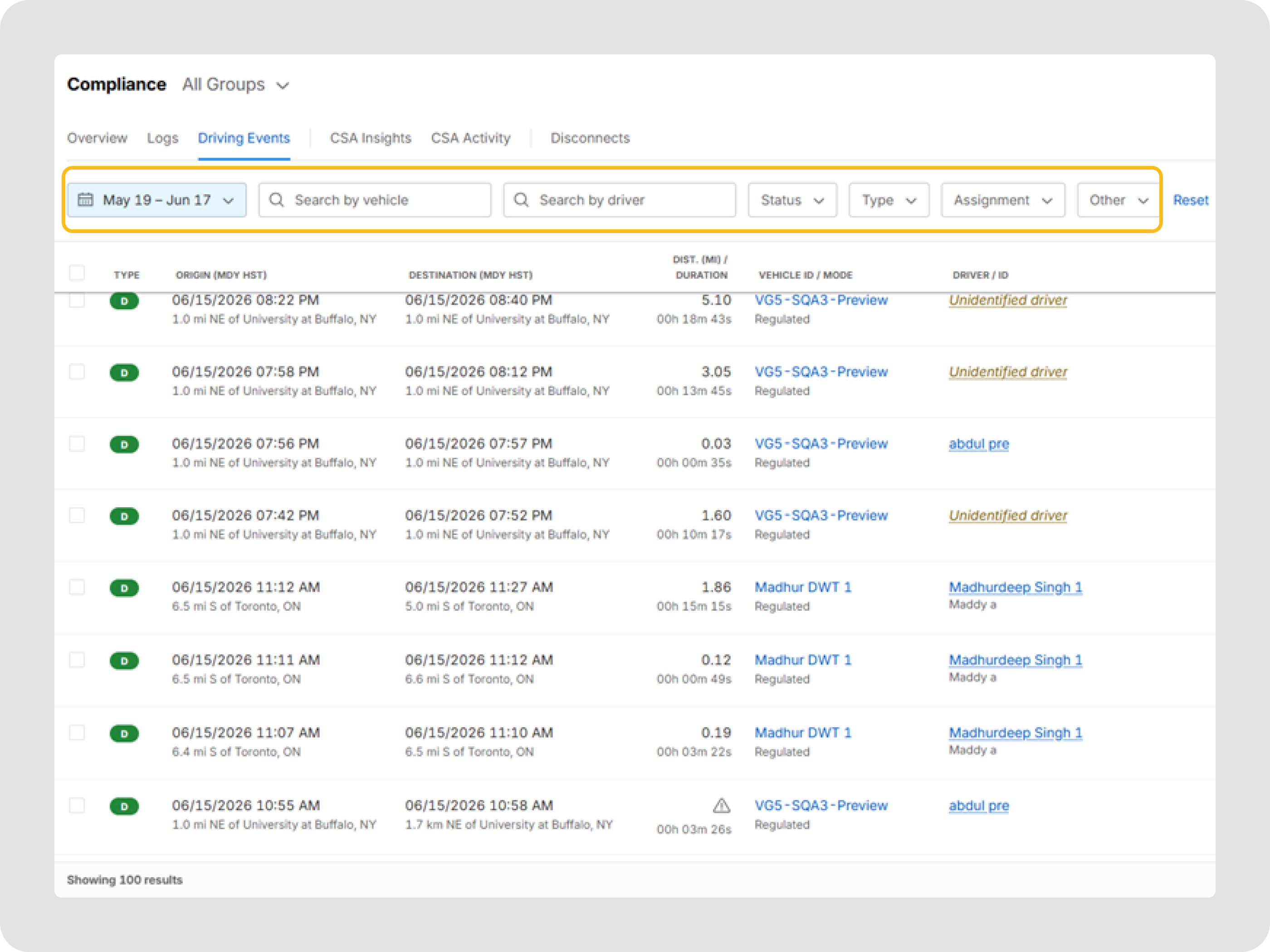1270x952 pixels.
Task: Expand the Assignment filter dropdown
Action: click(1003, 200)
